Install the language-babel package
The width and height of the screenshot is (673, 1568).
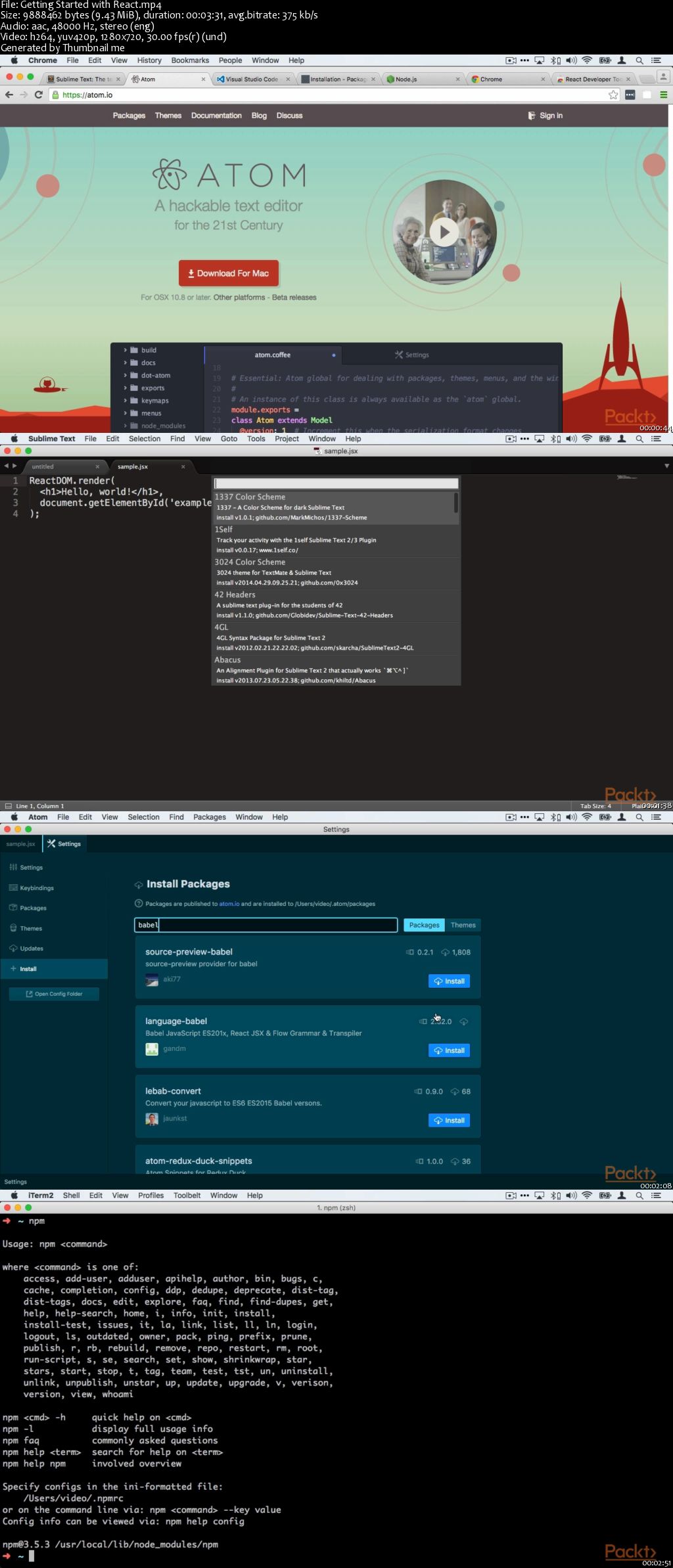[449, 1050]
